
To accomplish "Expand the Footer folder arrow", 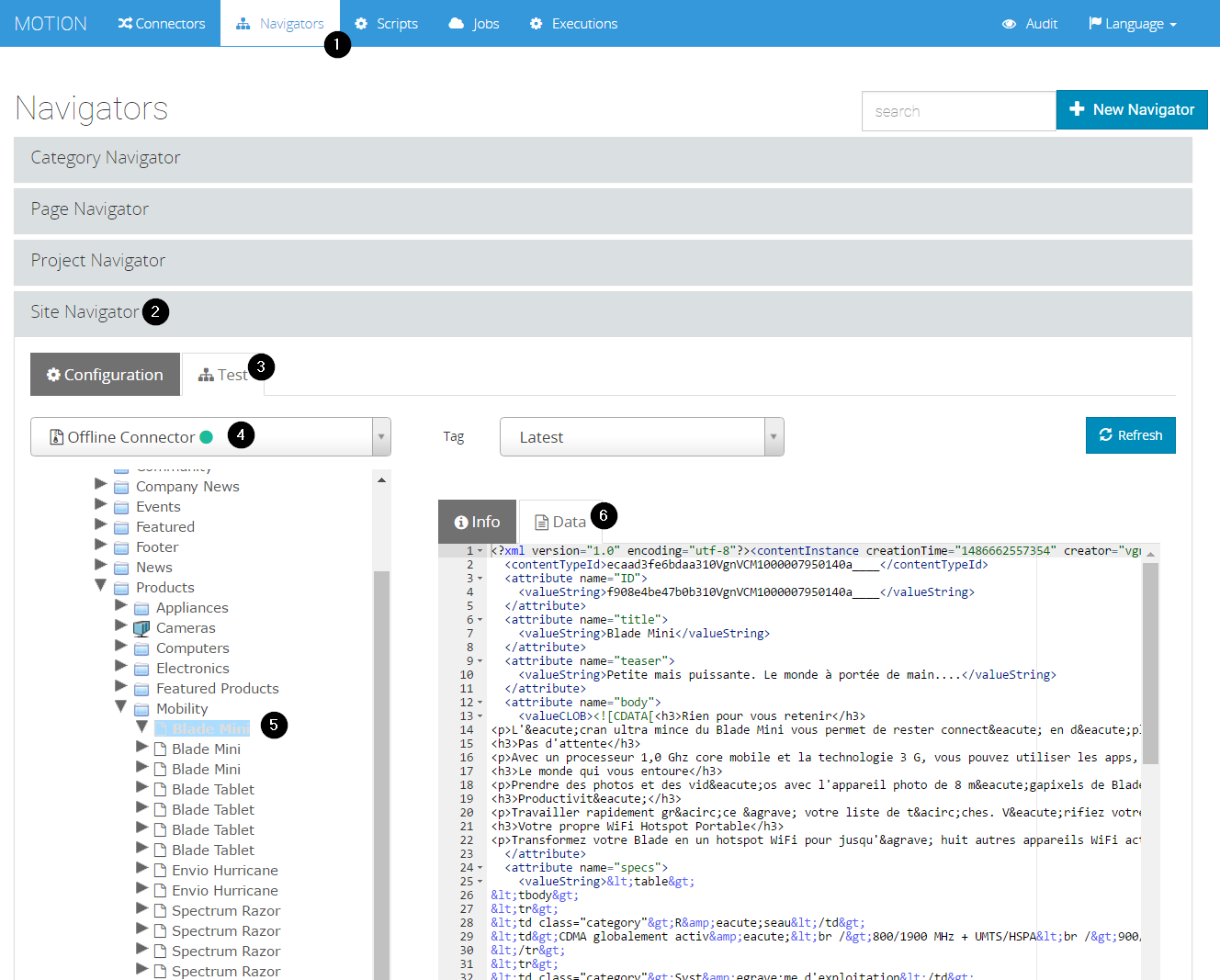I will pos(101,544).
